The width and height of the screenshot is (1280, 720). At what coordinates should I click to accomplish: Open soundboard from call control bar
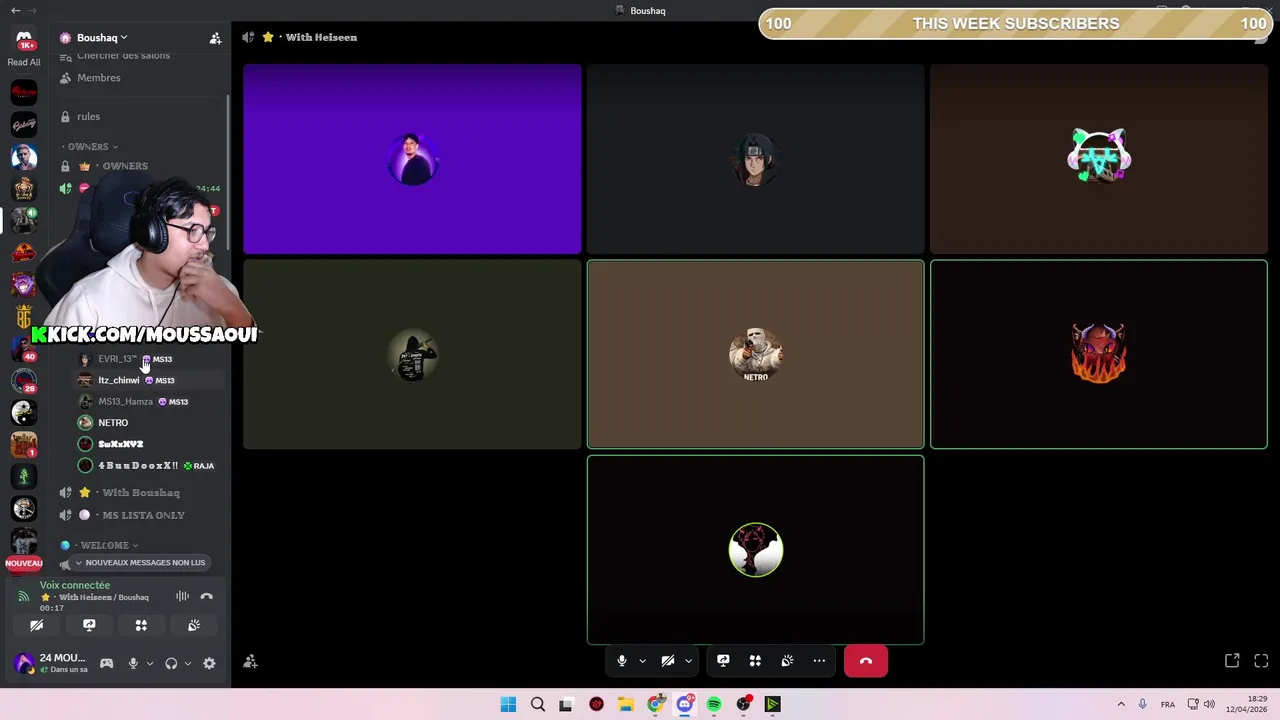point(787,661)
